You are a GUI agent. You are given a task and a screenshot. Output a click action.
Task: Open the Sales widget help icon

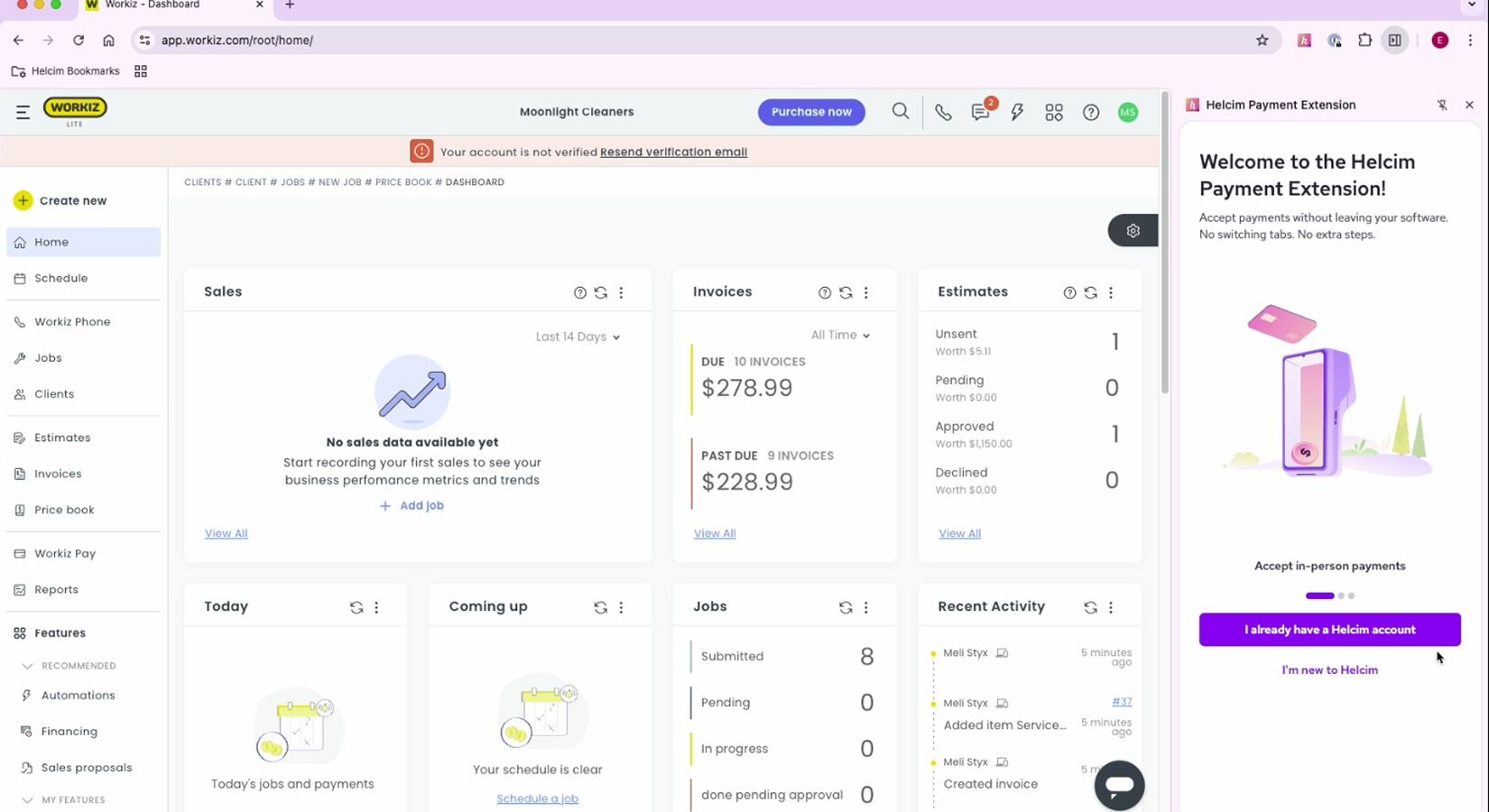coord(580,292)
